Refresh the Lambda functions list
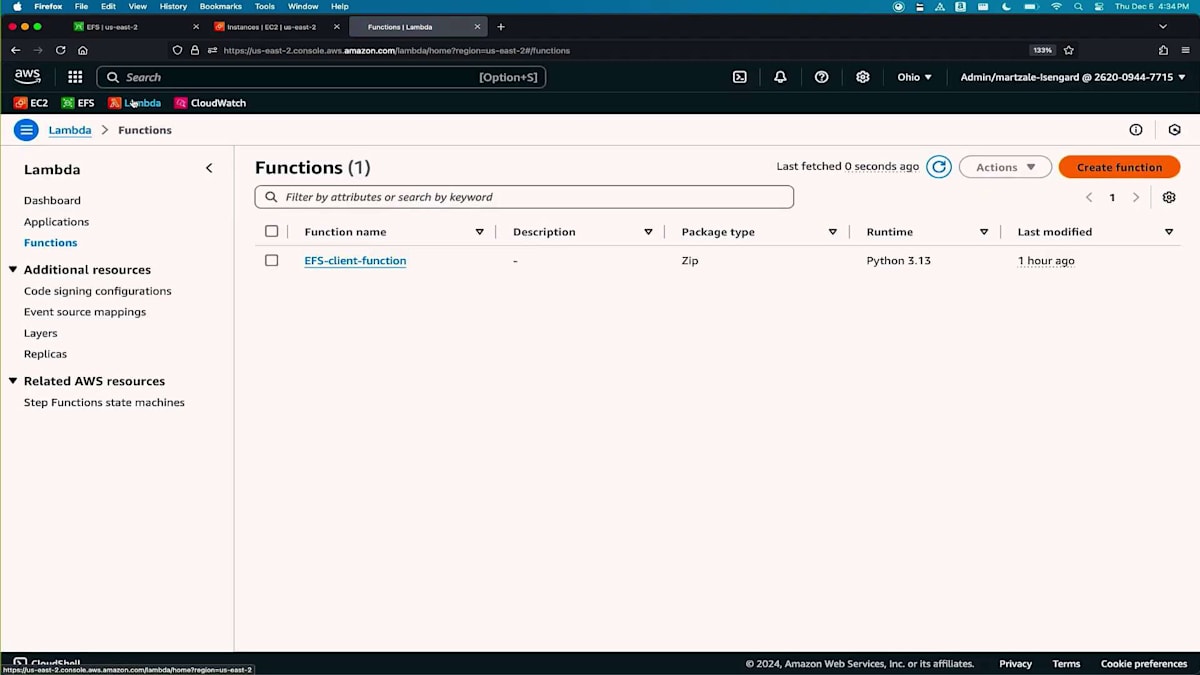The height and width of the screenshot is (675, 1200). point(938,167)
